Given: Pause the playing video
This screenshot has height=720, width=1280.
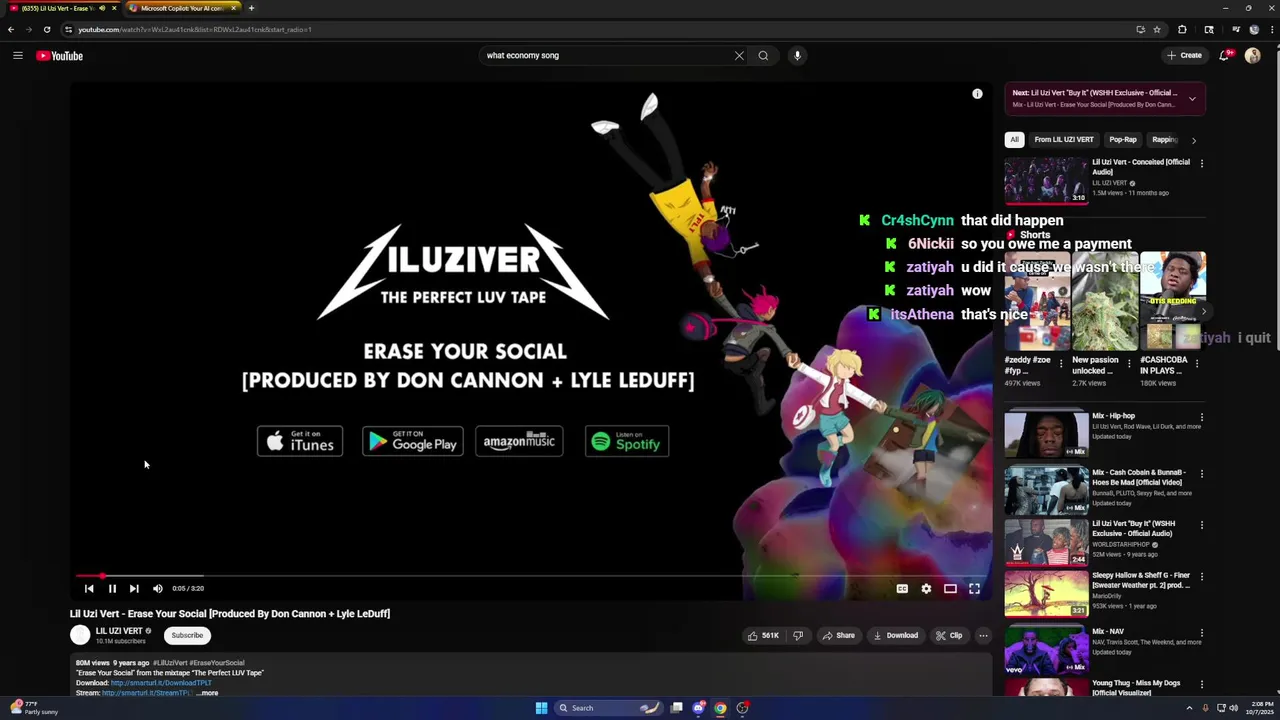Looking at the screenshot, I should [x=112, y=589].
